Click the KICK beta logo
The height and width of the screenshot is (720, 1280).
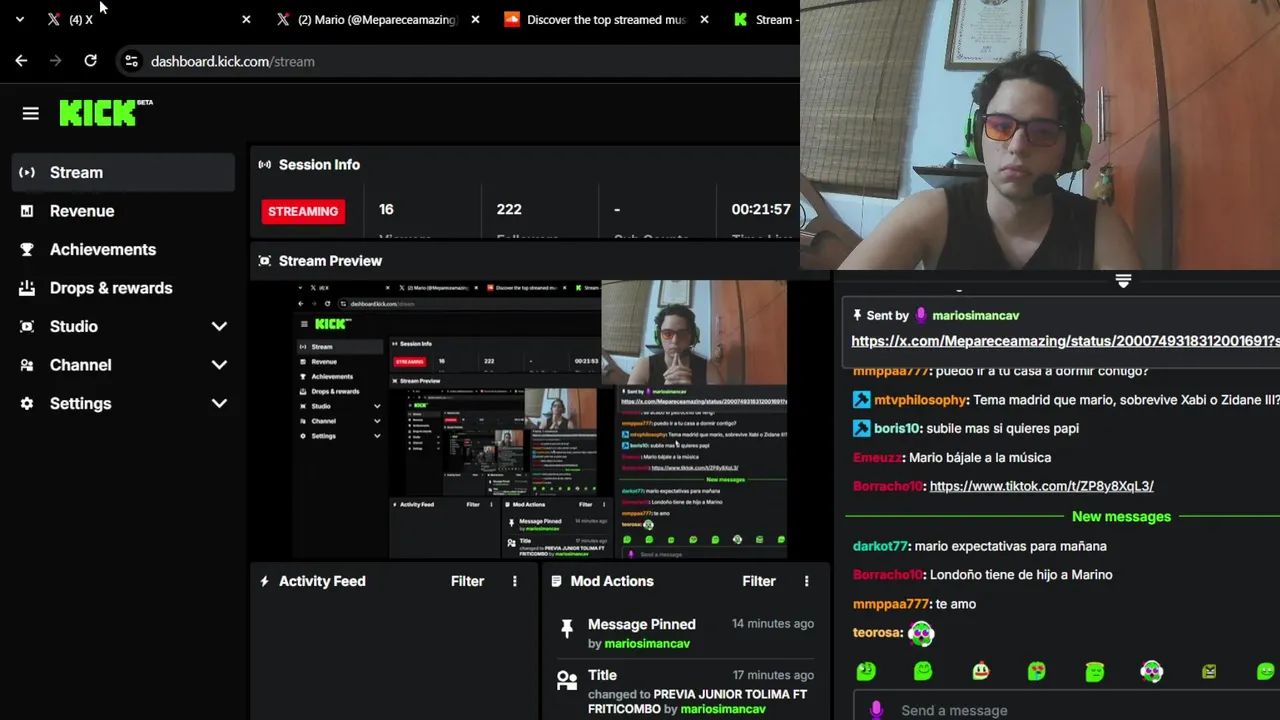point(105,113)
